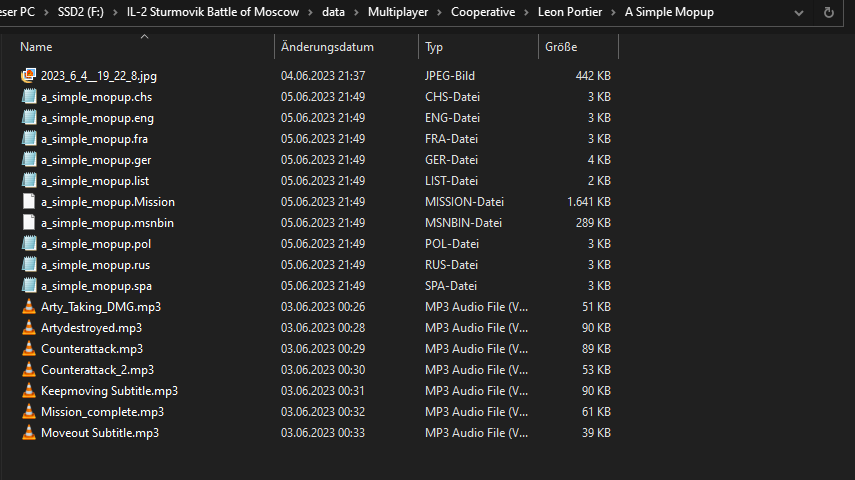Click the VLC icon for Arty_Taking_DMG.mp3
Viewport: 855px width, 480px height.
pyautogui.click(x=29, y=307)
